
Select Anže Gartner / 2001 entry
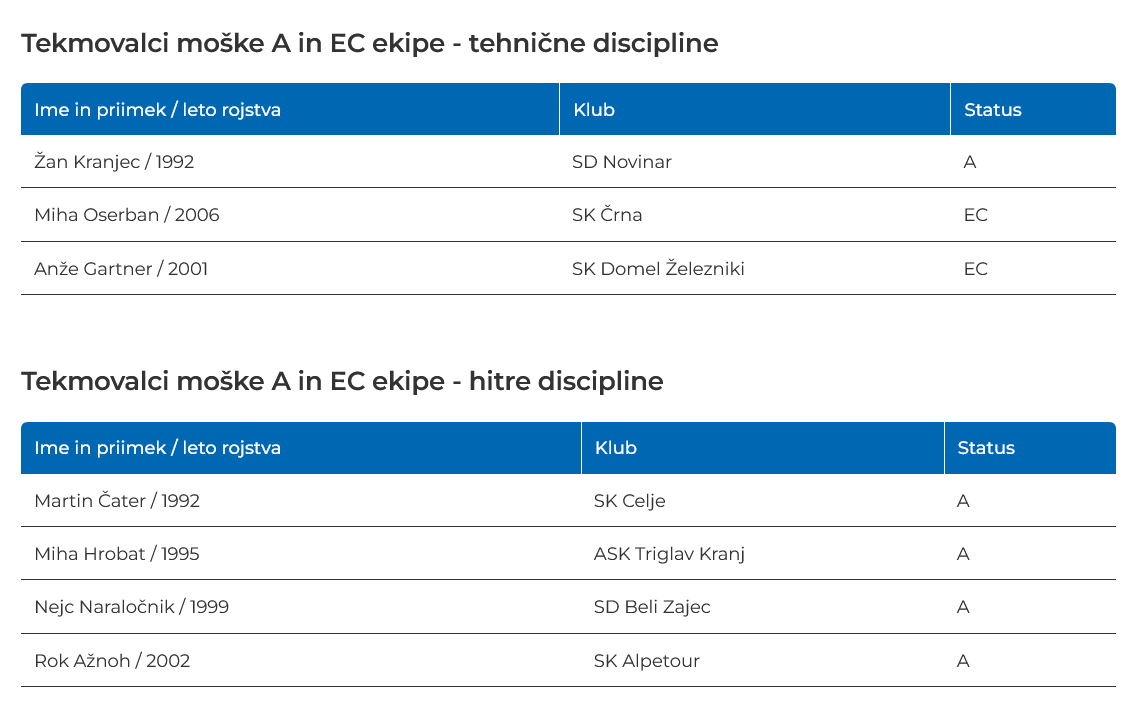click(x=121, y=269)
